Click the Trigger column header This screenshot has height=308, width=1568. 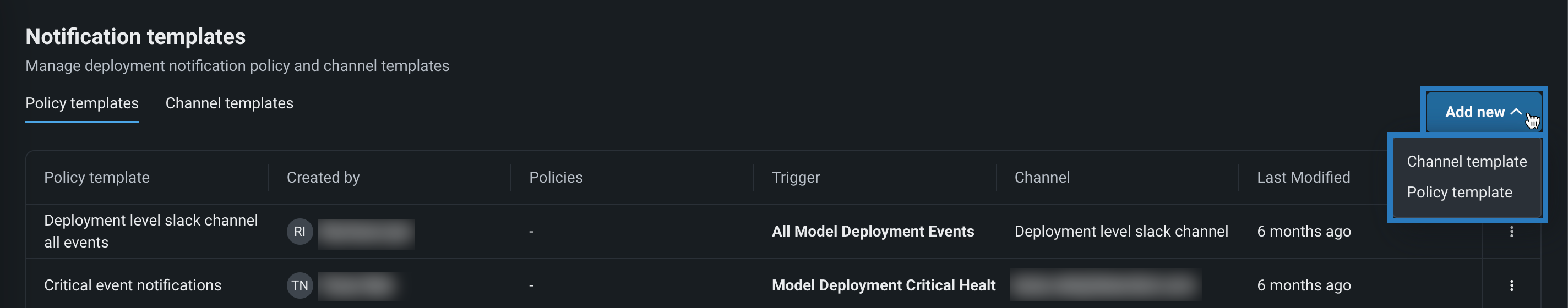point(796,178)
